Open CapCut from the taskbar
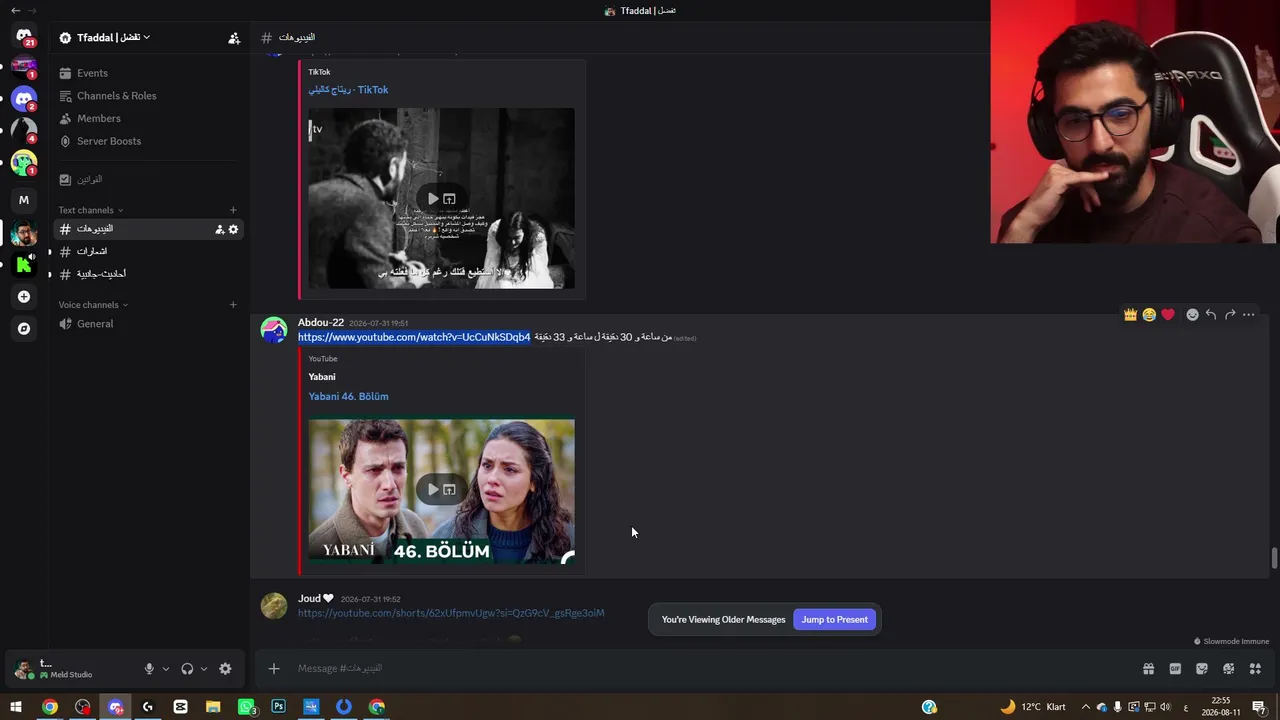Image resolution: width=1280 pixels, height=720 pixels. [x=180, y=707]
